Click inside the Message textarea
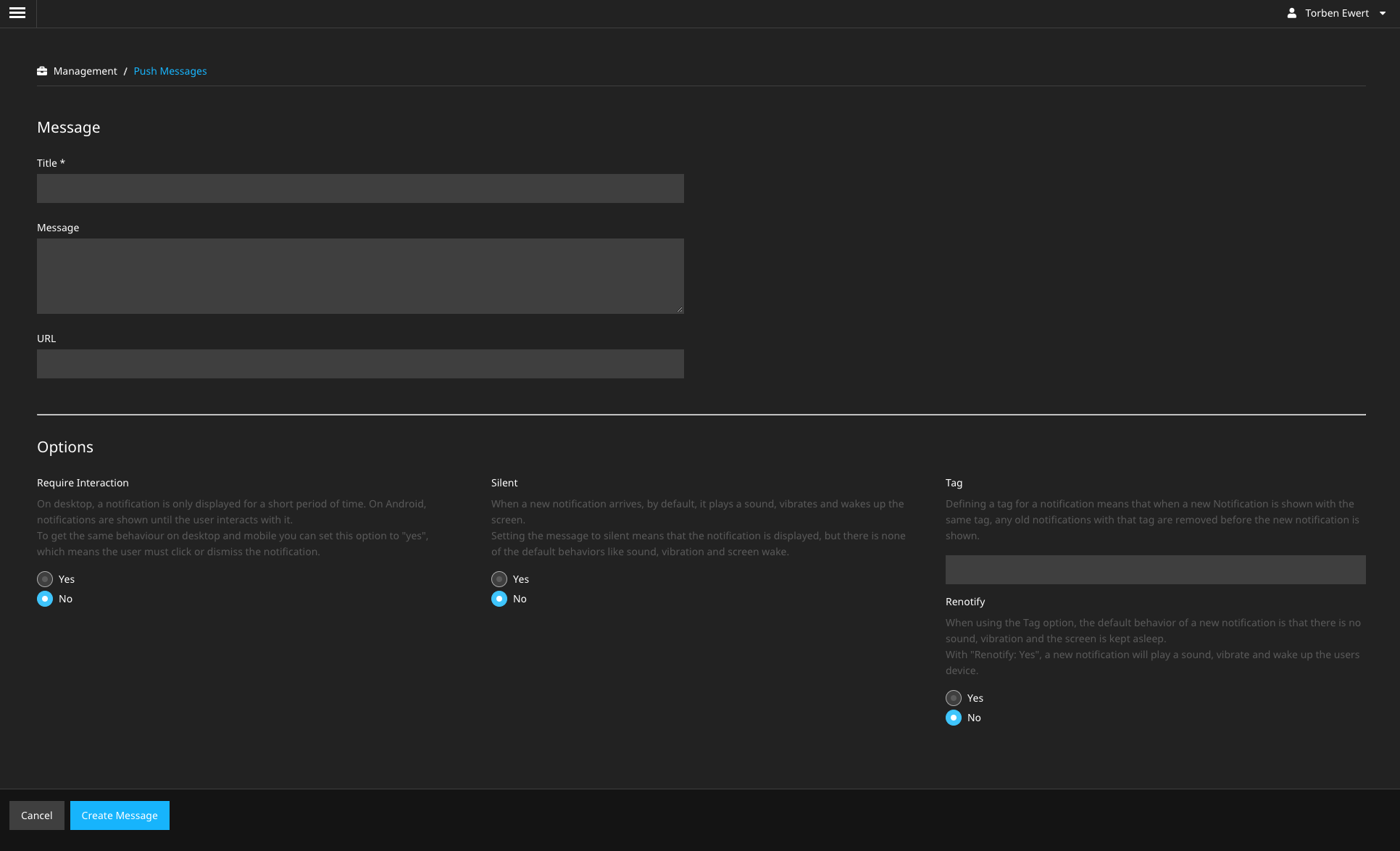The width and height of the screenshot is (1400, 851). coord(360,275)
